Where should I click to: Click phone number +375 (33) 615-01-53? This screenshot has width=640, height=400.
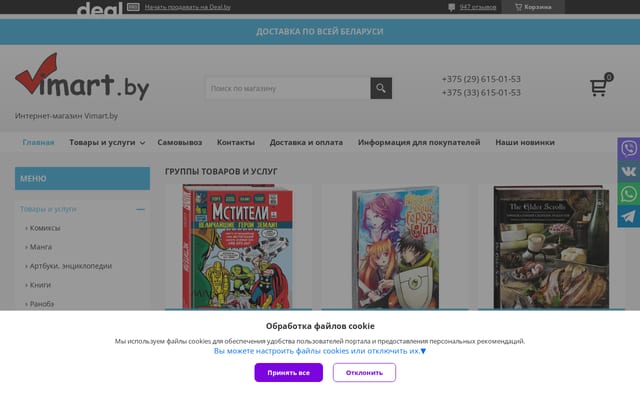click(481, 93)
